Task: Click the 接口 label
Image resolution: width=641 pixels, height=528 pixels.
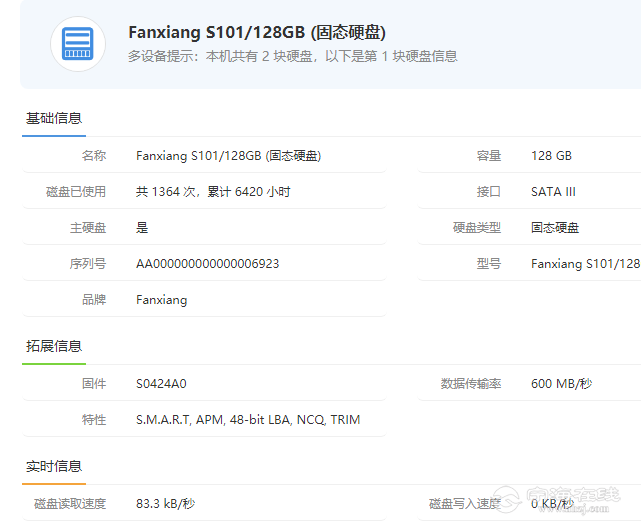Action: click(x=489, y=192)
